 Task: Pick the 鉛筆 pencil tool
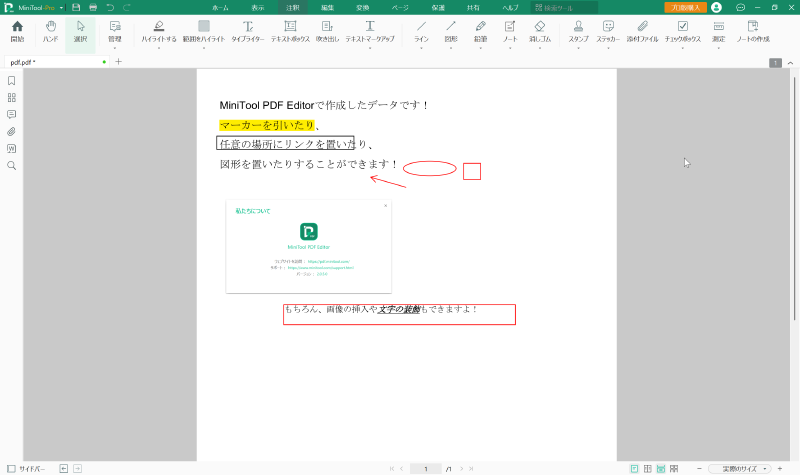[481, 30]
